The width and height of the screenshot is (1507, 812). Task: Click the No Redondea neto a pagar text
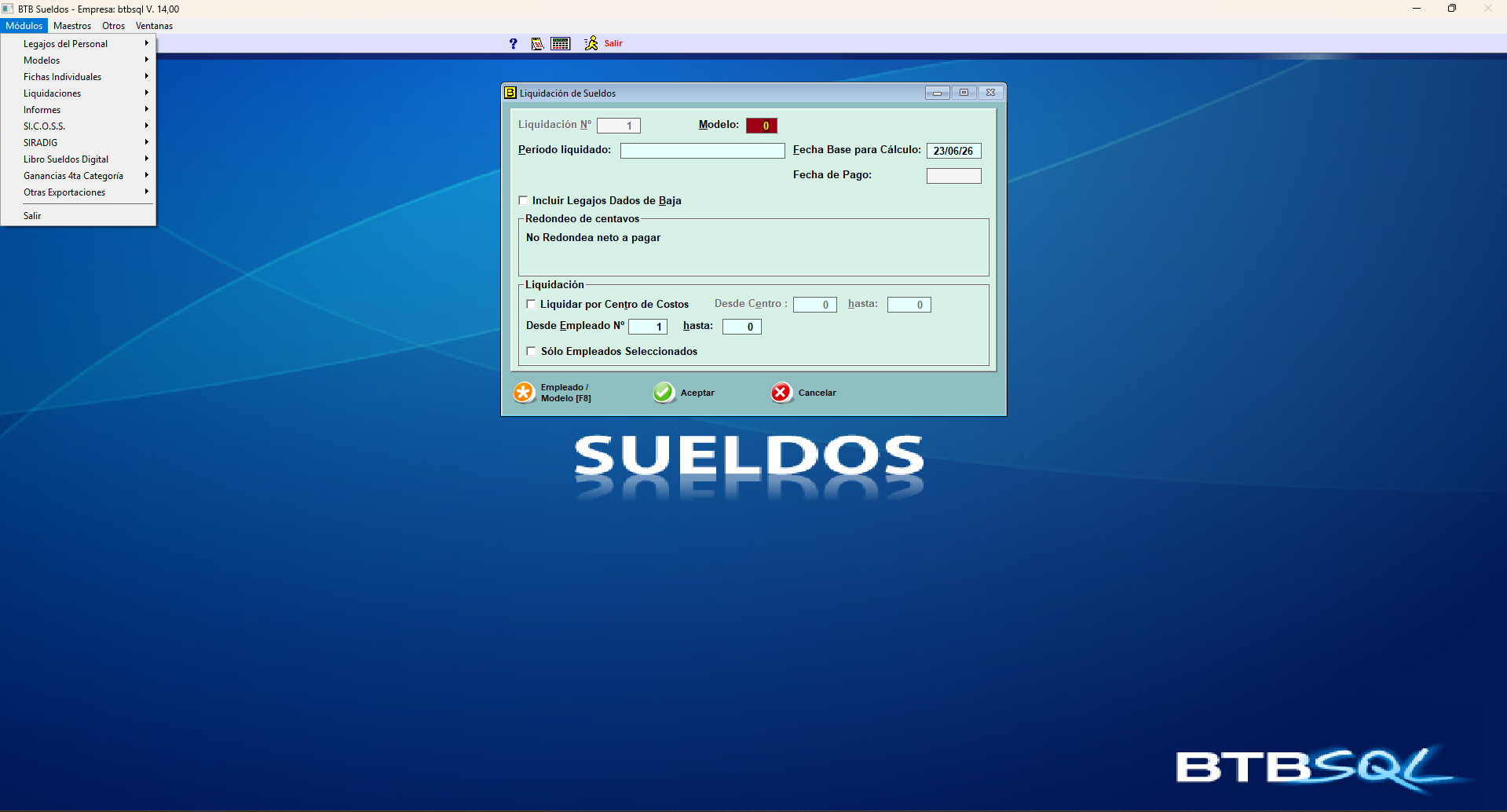coord(593,238)
